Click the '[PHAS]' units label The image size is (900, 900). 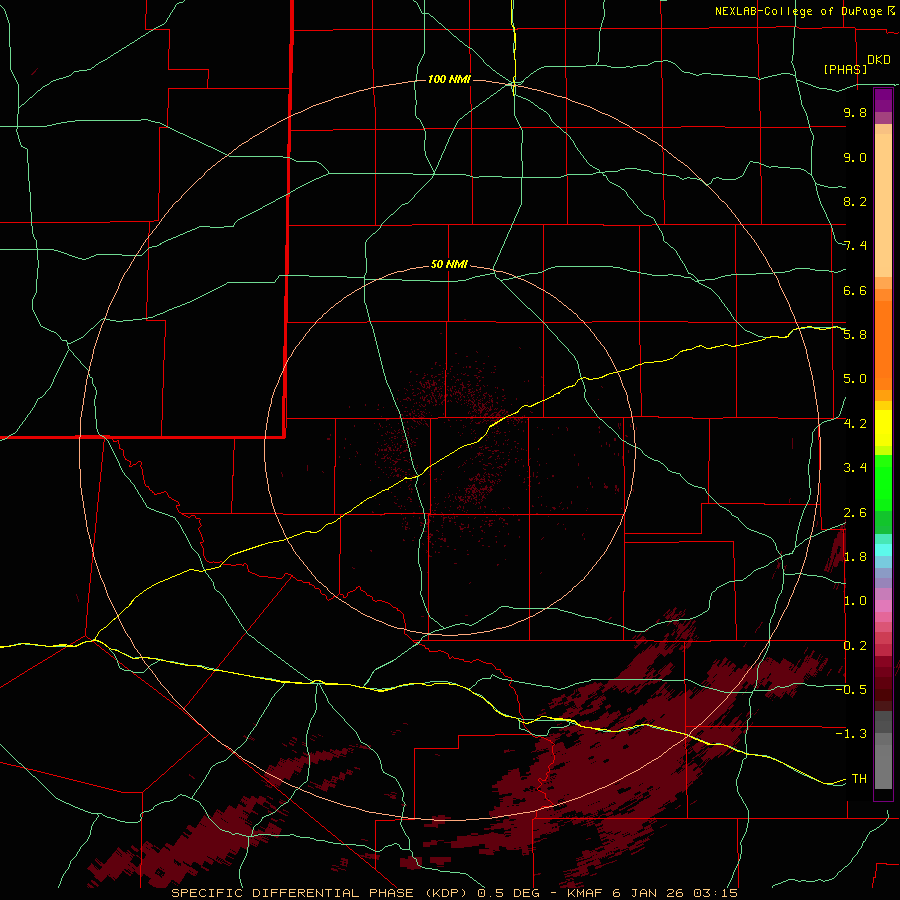coord(845,69)
